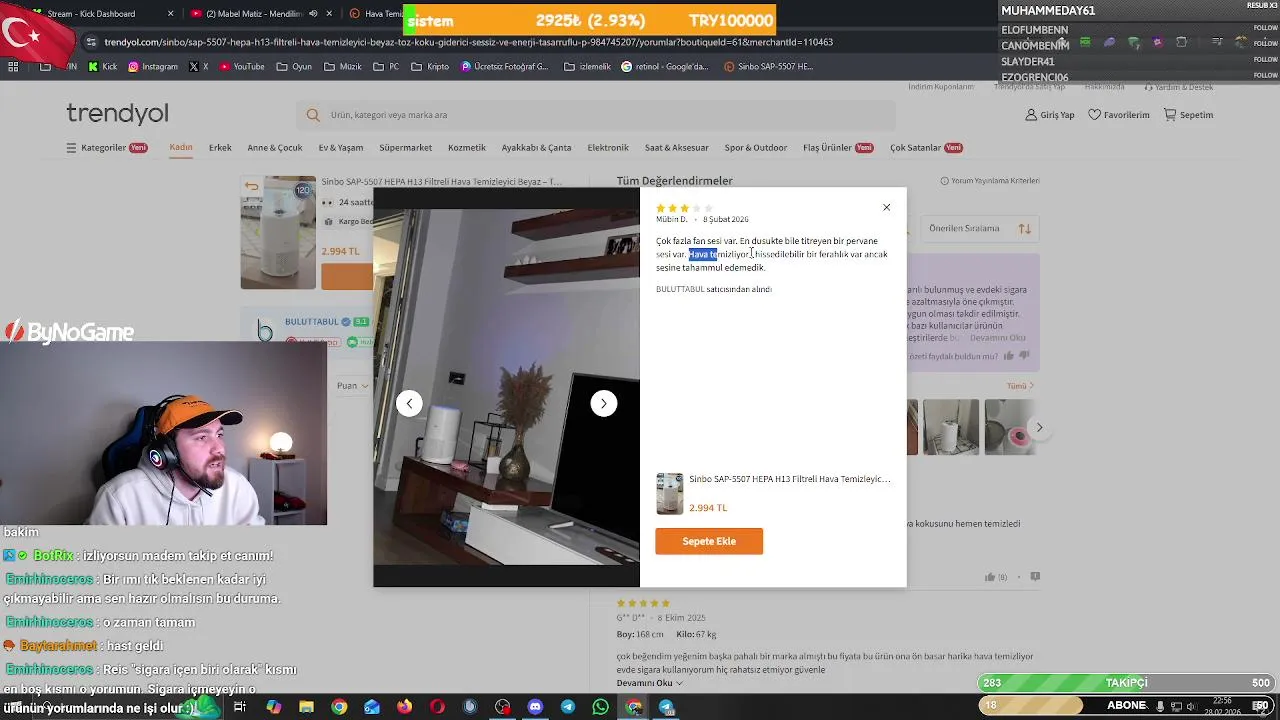Mark the review summary as not helpful
The width and height of the screenshot is (1280, 720).
click(1025, 355)
